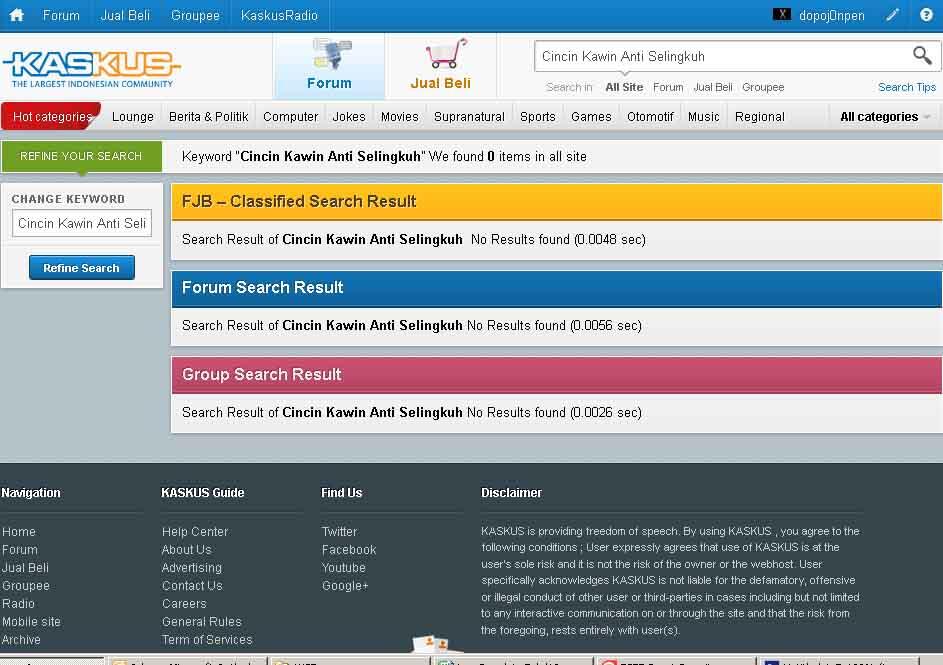Open Computer category
Screen dimensions: 943x665
pos(290,117)
